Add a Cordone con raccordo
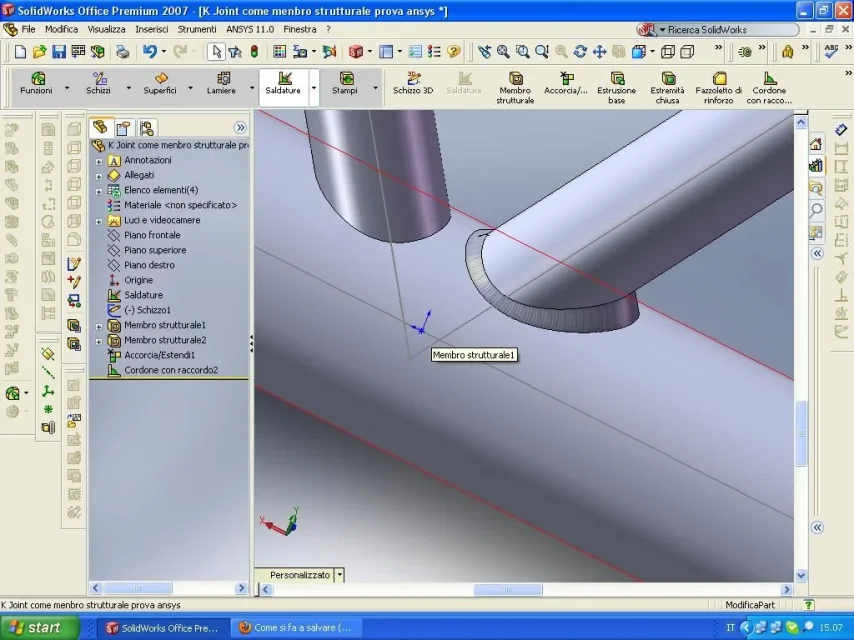The height and width of the screenshot is (640, 854). (769, 88)
